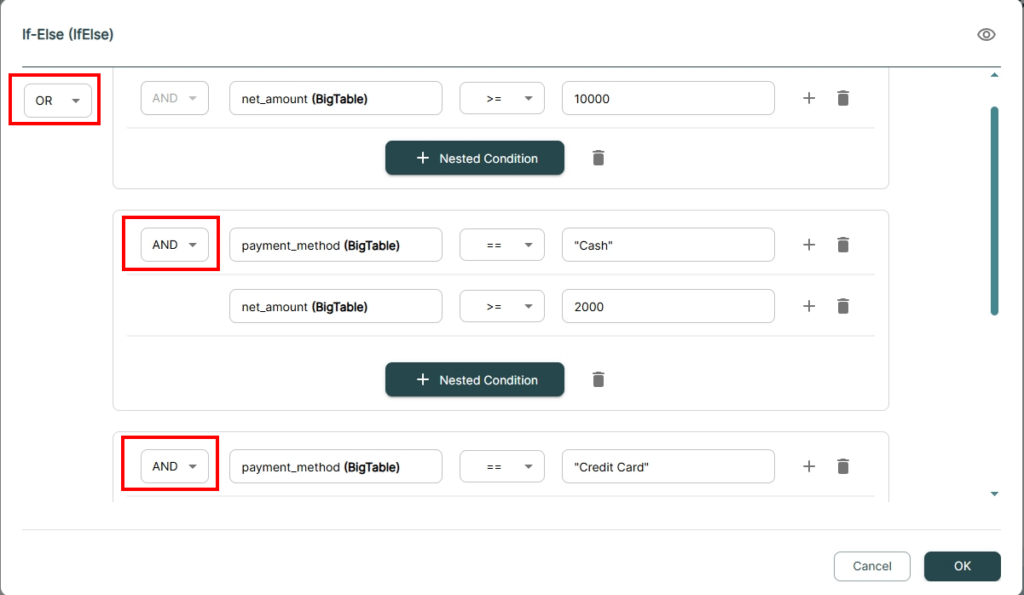The height and width of the screenshot is (595, 1024).
Task: Confirm with the OK button
Action: pyautogui.click(x=962, y=566)
